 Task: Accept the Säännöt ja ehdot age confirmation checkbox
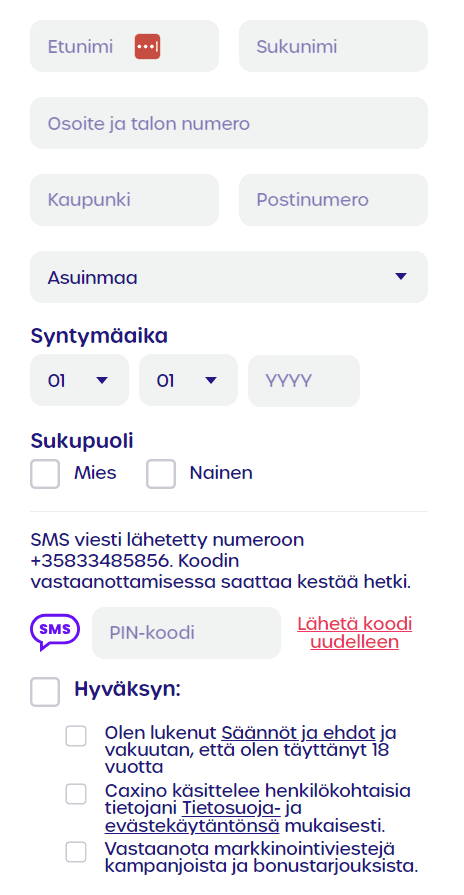coord(76,736)
